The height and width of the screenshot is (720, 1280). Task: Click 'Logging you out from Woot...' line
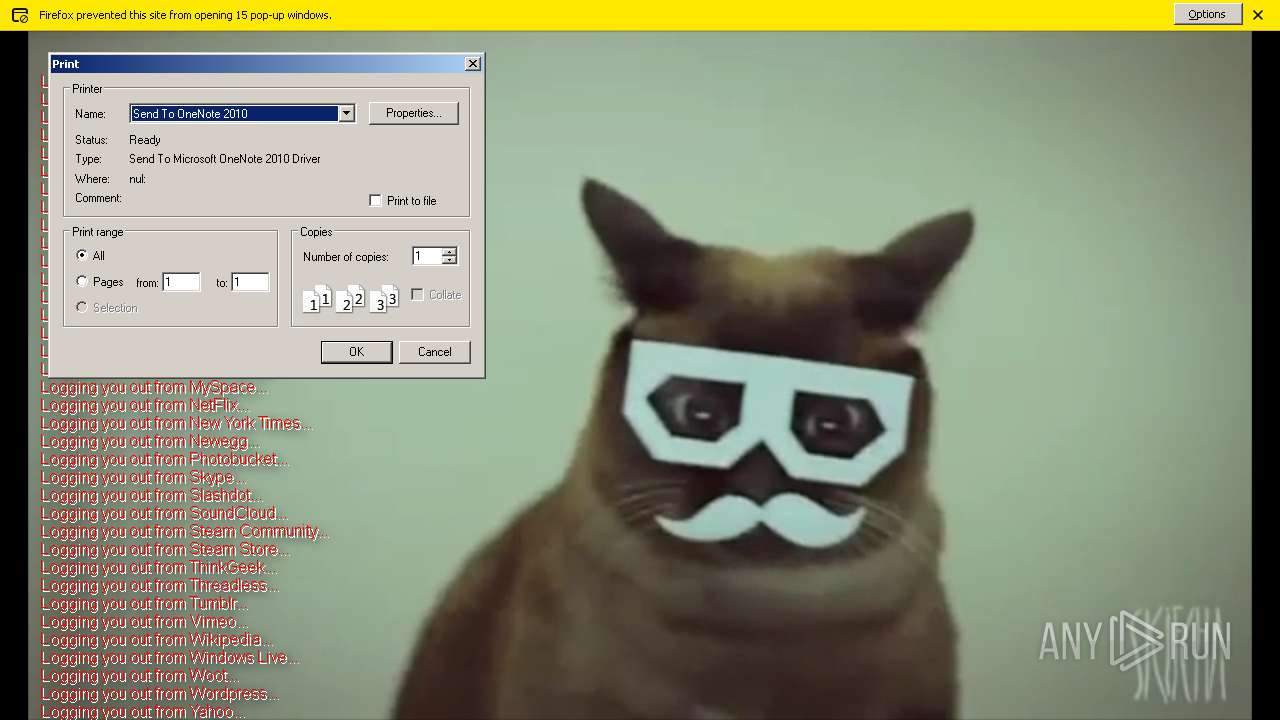(140, 676)
